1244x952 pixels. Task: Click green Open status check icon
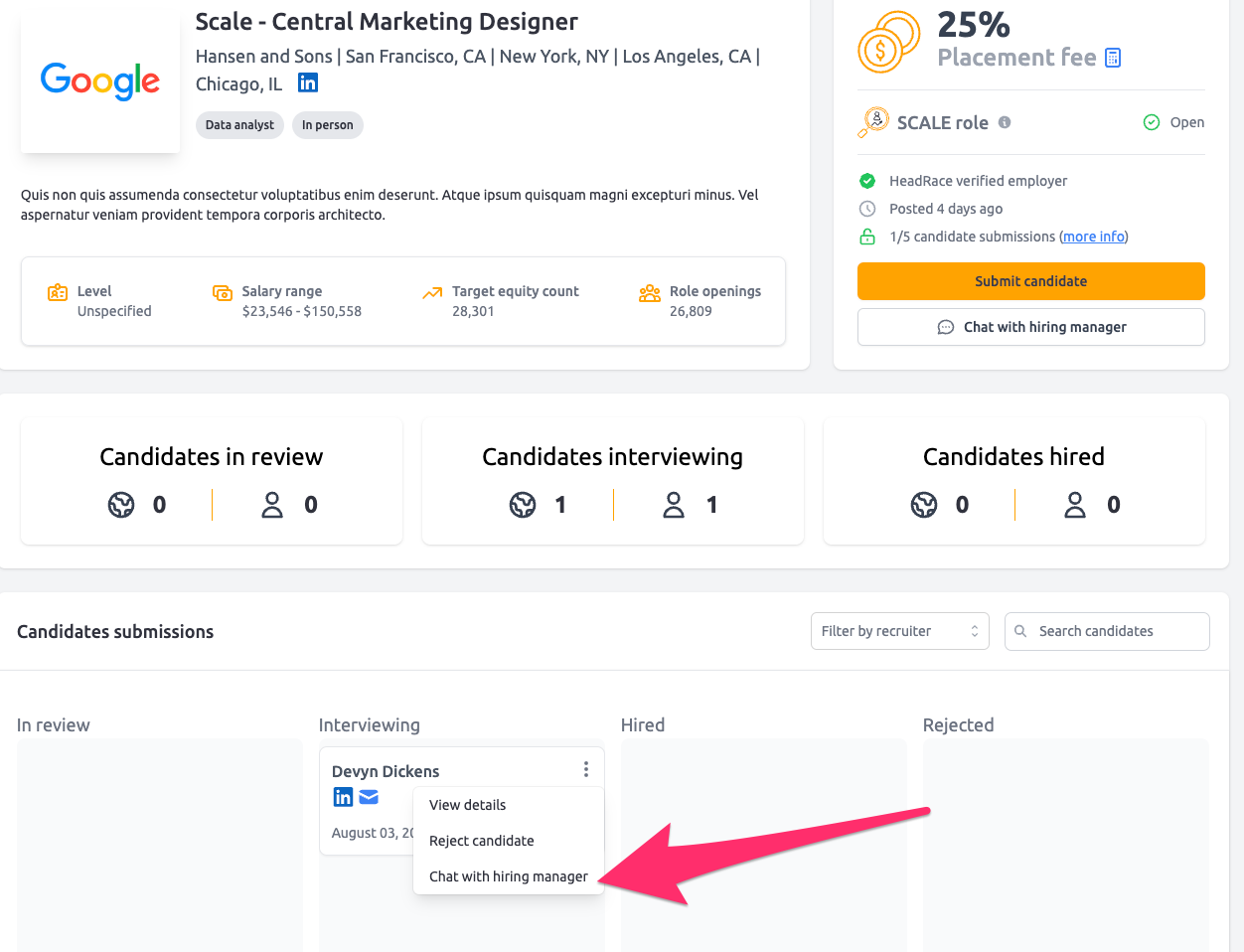(1152, 122)
